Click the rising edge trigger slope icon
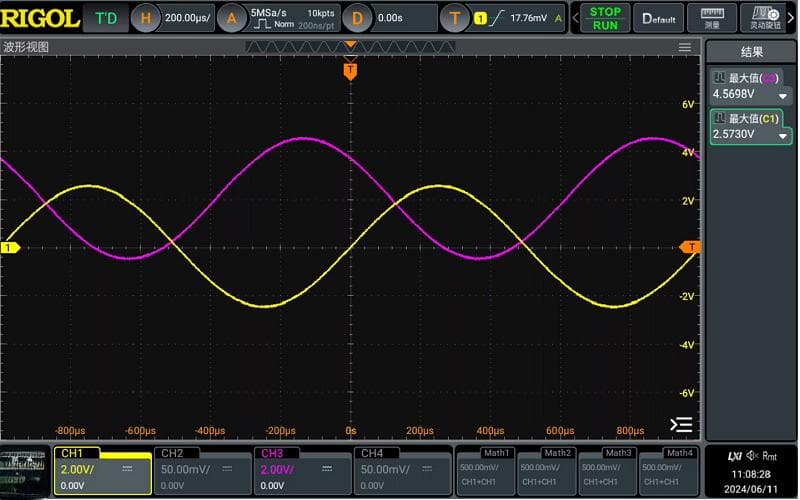 (496, 18)
